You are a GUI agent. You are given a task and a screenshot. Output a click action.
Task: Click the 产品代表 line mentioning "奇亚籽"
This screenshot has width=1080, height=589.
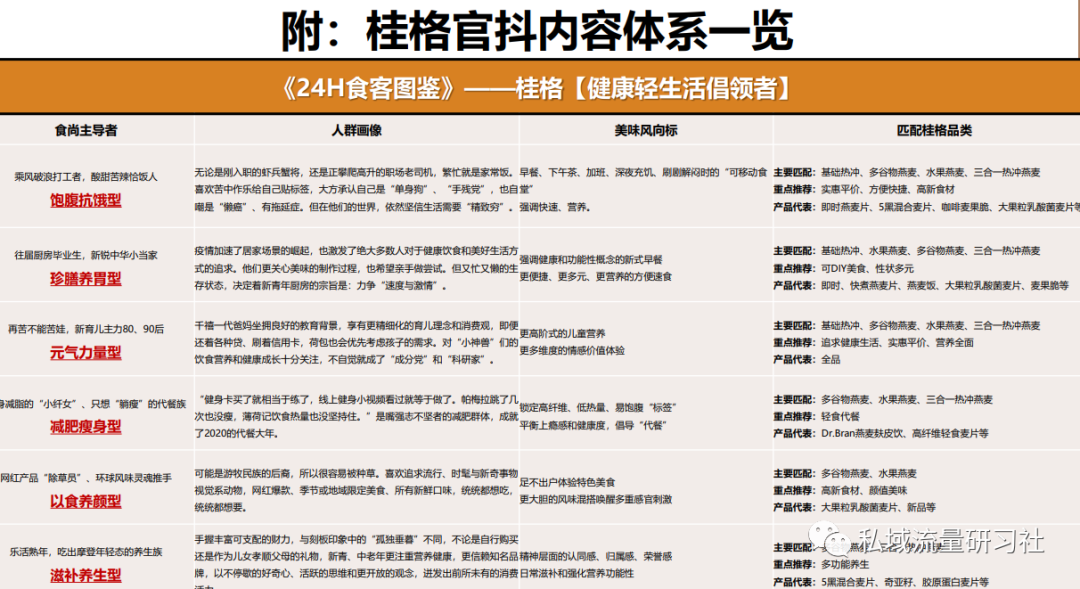(881, 582)
